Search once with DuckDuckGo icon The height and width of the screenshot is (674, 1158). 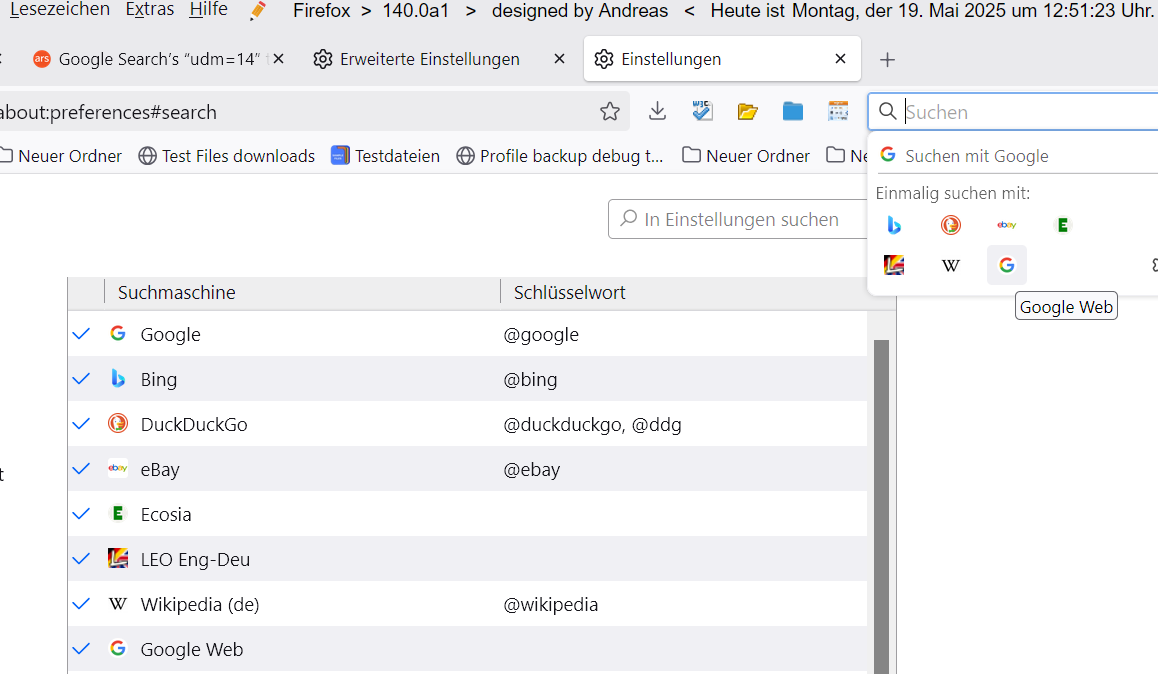(950, 225)
